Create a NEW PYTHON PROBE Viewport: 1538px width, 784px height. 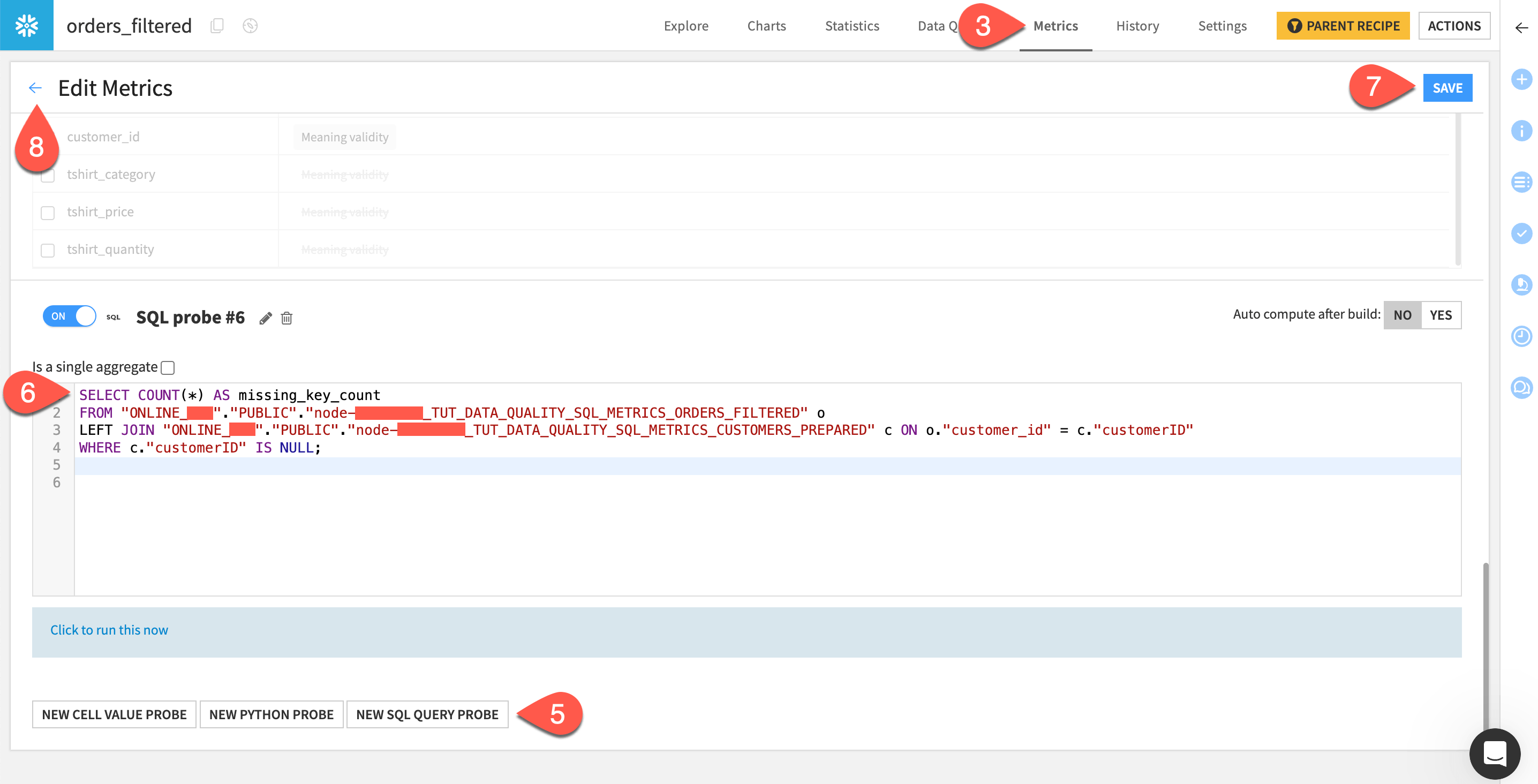click(272, 713)
